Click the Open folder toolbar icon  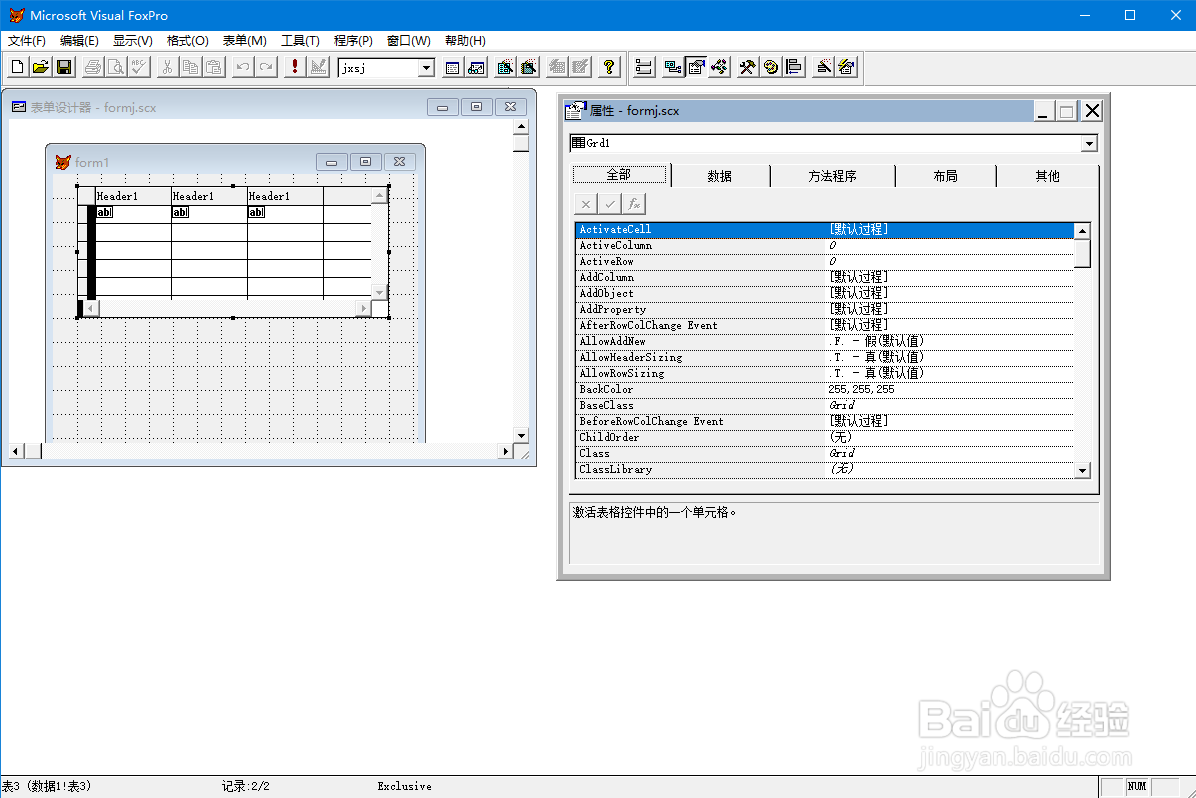tap(41, 67)
